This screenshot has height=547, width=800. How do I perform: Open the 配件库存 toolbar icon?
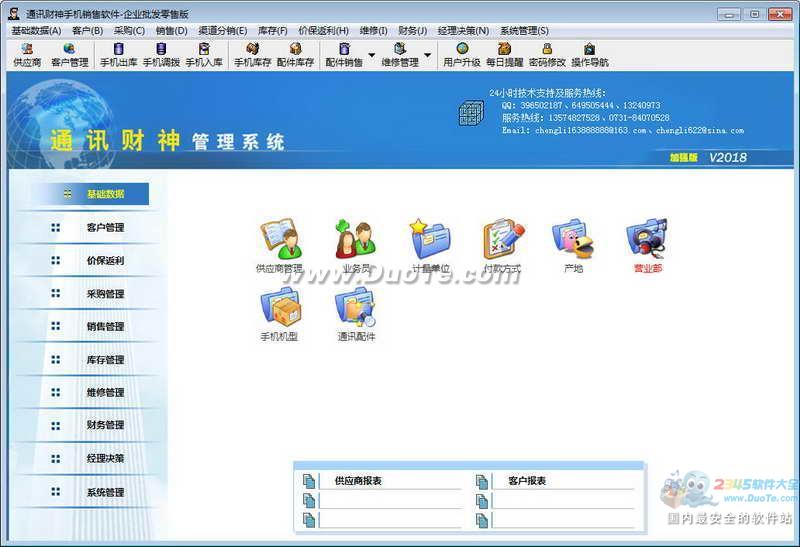(295, 55)
